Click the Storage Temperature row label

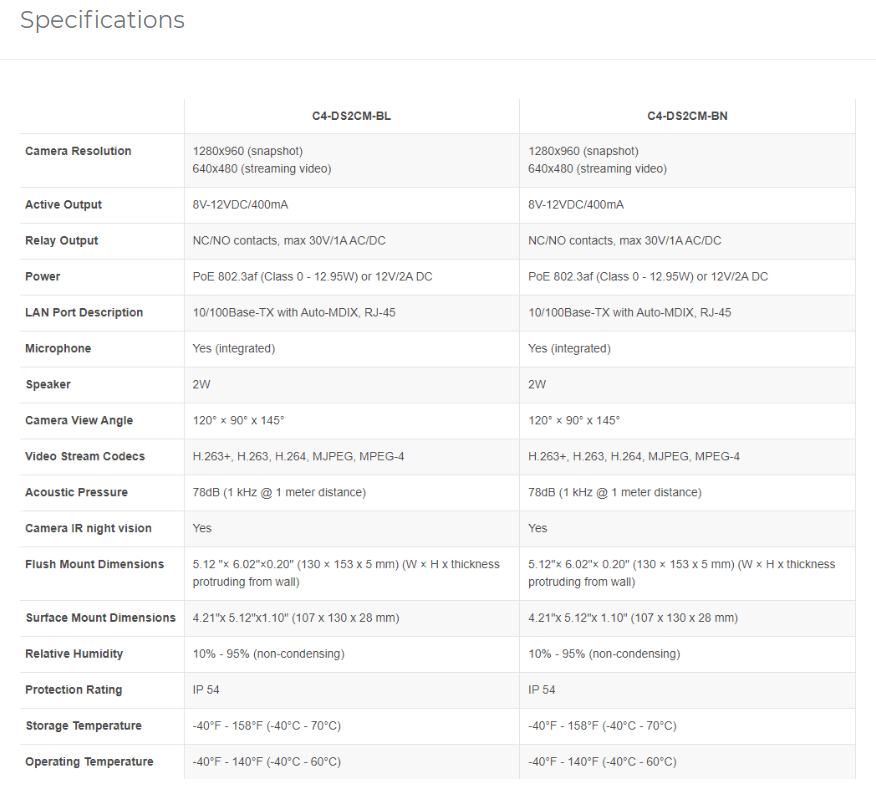pos(83,726)
